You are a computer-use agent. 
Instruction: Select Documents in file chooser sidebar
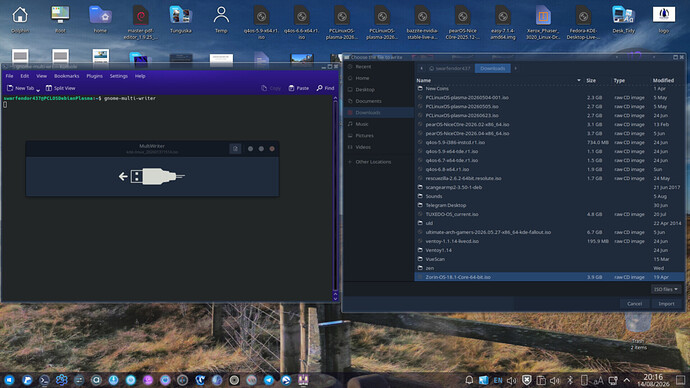[x=378, y=101]
